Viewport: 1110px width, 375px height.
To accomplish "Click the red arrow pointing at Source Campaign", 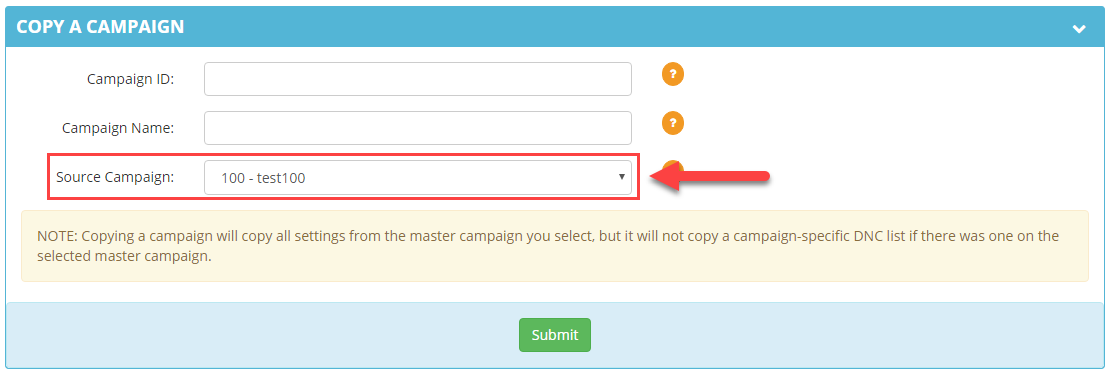I will click(x=709, y=176).
